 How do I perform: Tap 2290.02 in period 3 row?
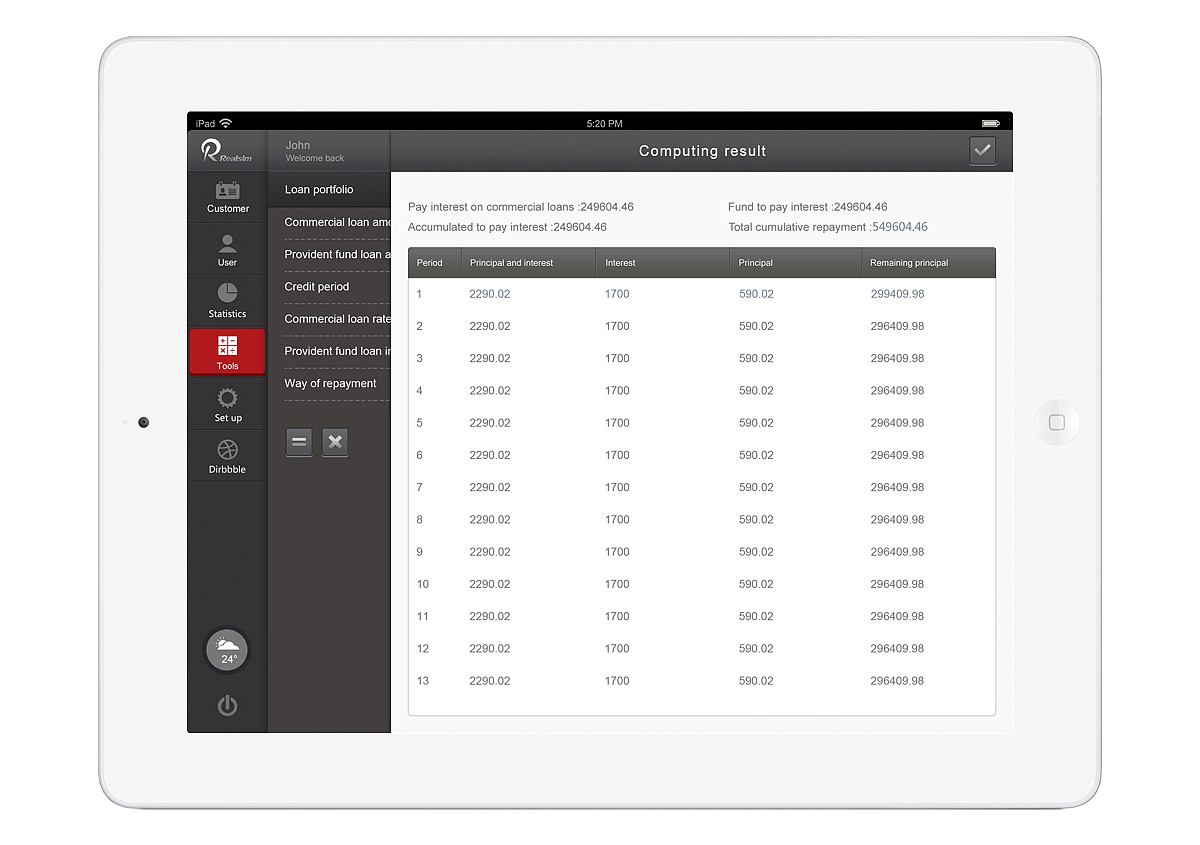[x=490, y=358]
